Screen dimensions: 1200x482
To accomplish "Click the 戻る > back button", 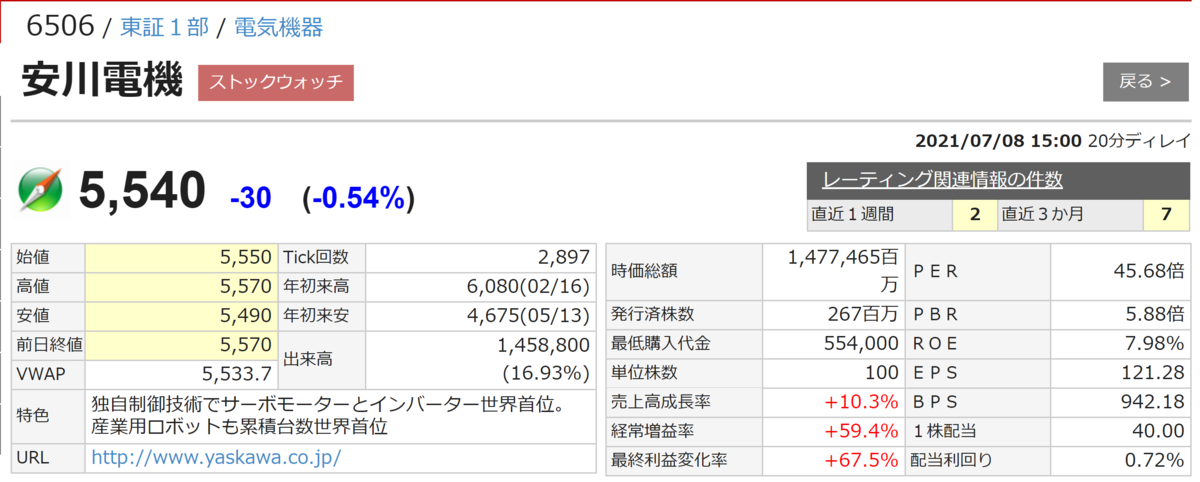I will [x=1145, y=82].
